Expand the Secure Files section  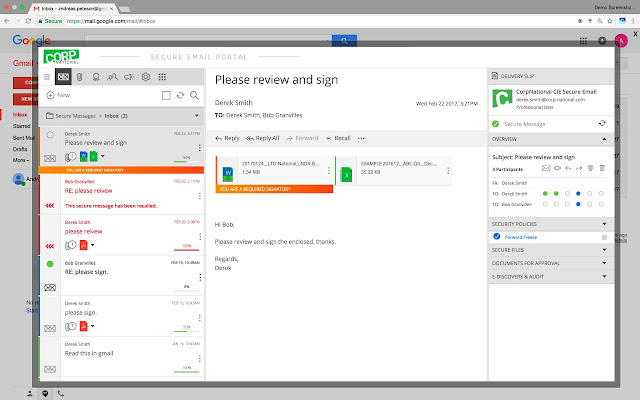pos(604,249)
